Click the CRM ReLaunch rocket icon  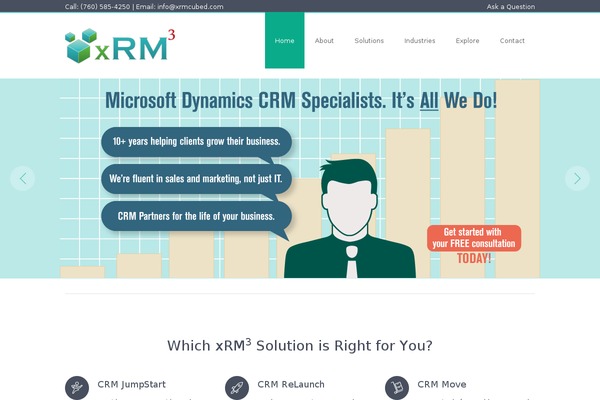coord(236,387)
